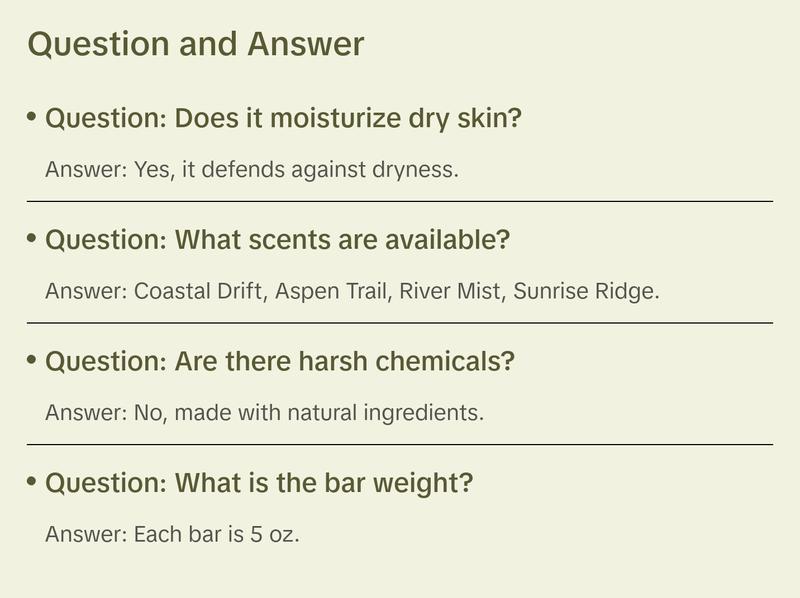Select "What is the bar weight?" question

(x=259, y=484)
